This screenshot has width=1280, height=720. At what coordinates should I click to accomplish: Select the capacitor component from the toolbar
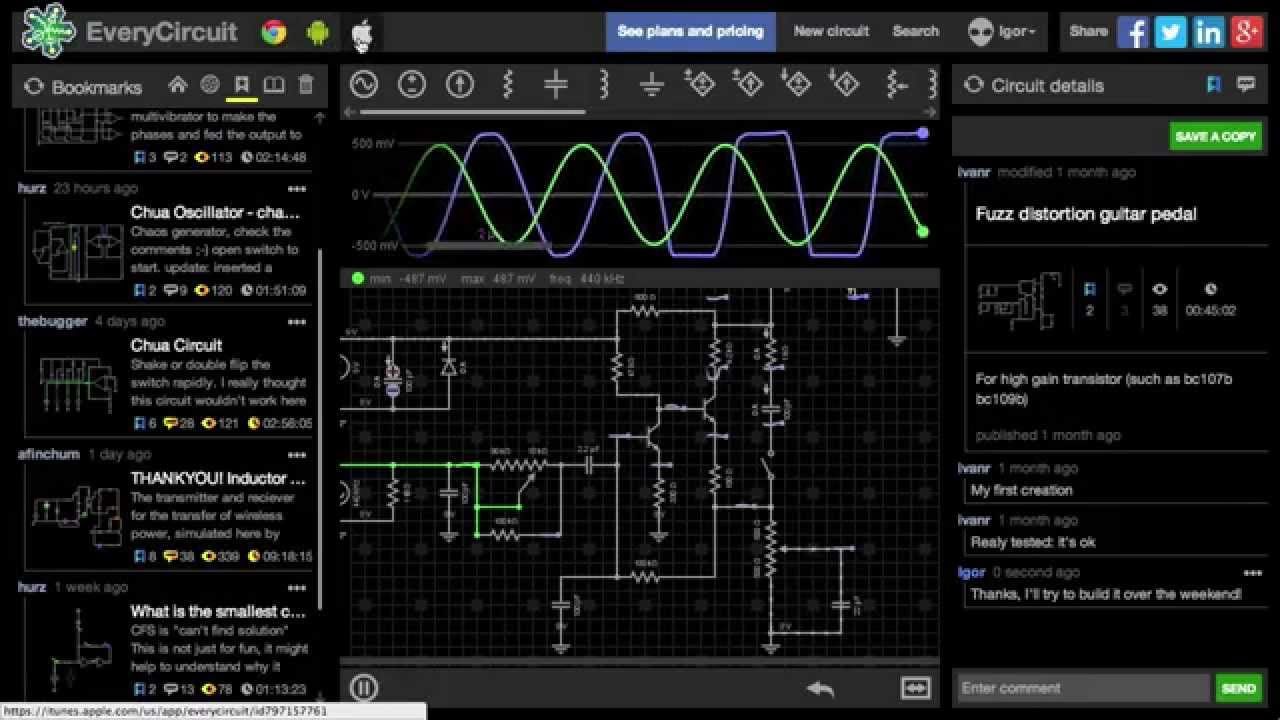click(x=555, y=84)
